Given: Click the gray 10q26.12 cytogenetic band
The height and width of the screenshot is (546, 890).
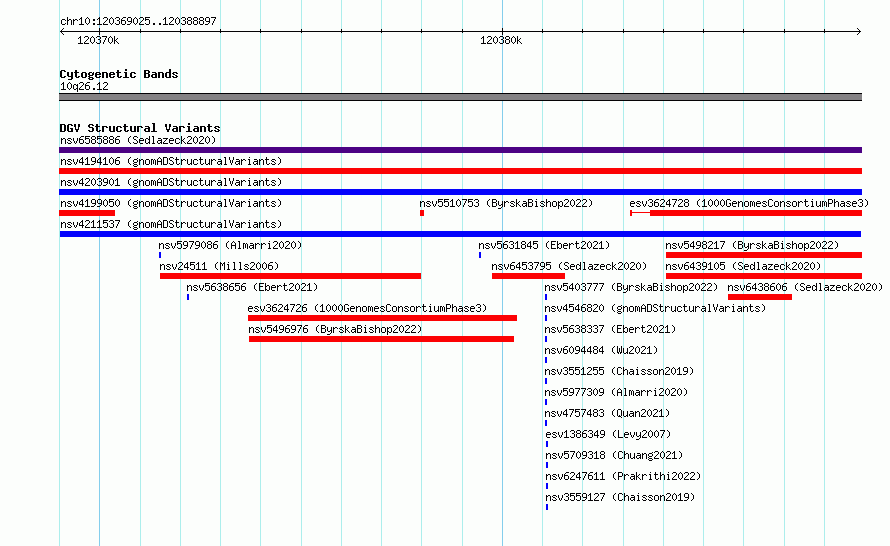Looking at the screenshot, I should 460,97.
